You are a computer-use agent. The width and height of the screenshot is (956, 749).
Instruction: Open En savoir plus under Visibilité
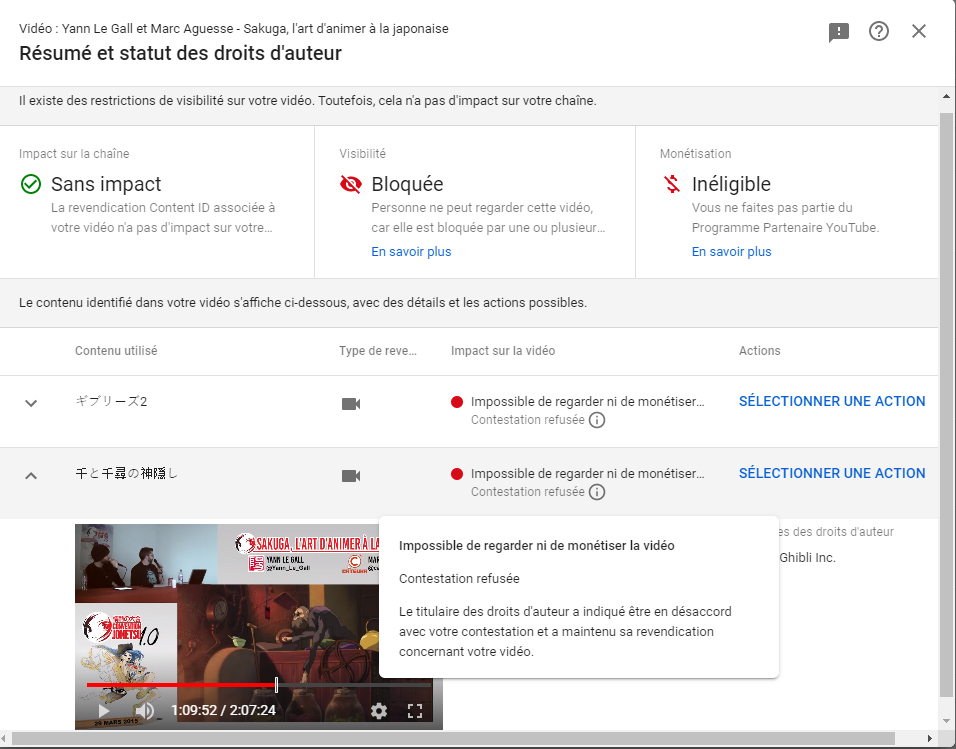tap(411, 251)
